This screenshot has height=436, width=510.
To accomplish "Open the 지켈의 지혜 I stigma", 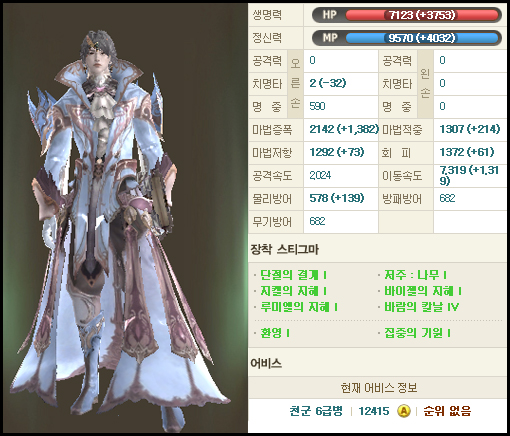I will tap(293, 291).
